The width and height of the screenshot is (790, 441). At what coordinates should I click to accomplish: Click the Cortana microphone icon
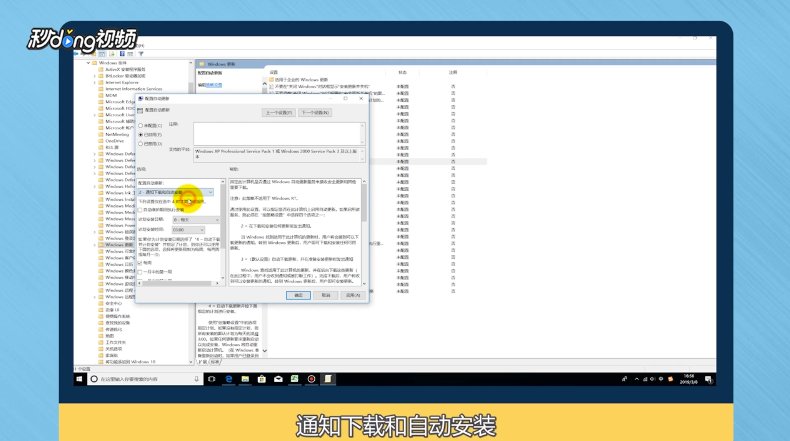point(196,379)
